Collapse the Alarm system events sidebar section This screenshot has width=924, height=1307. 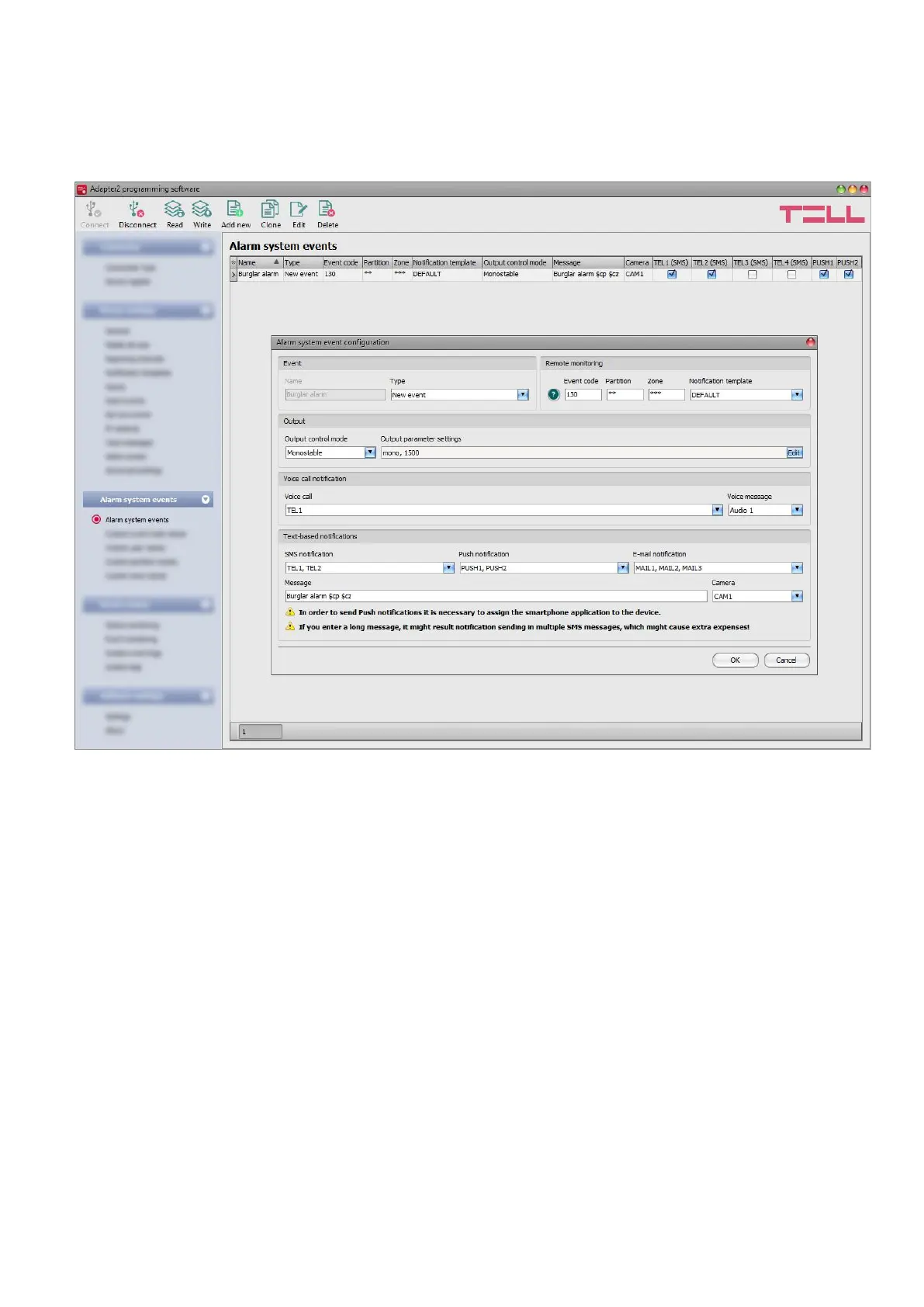(x=206, y=499)
